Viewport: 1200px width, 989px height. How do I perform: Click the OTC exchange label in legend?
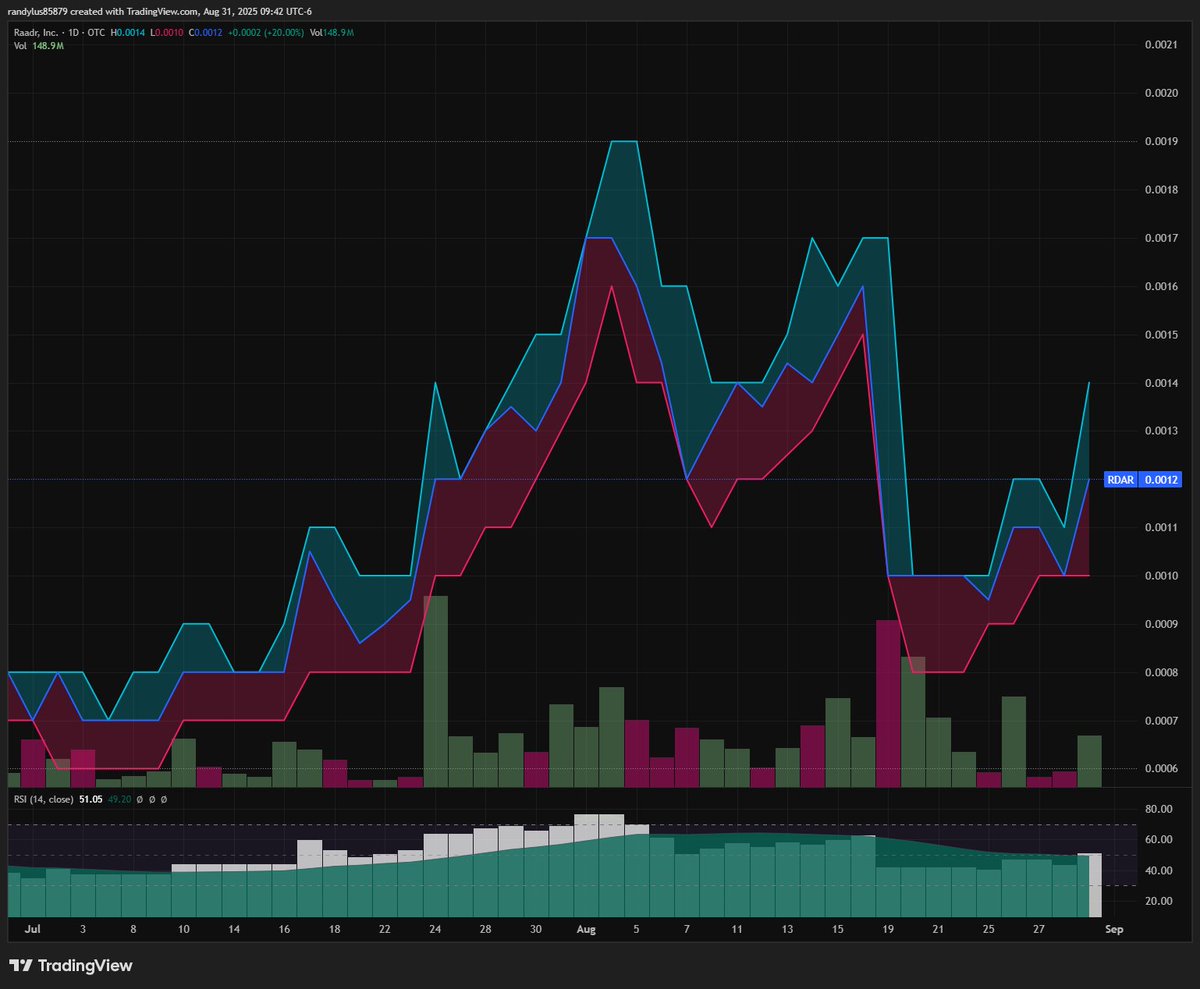(x=96, y=33)
